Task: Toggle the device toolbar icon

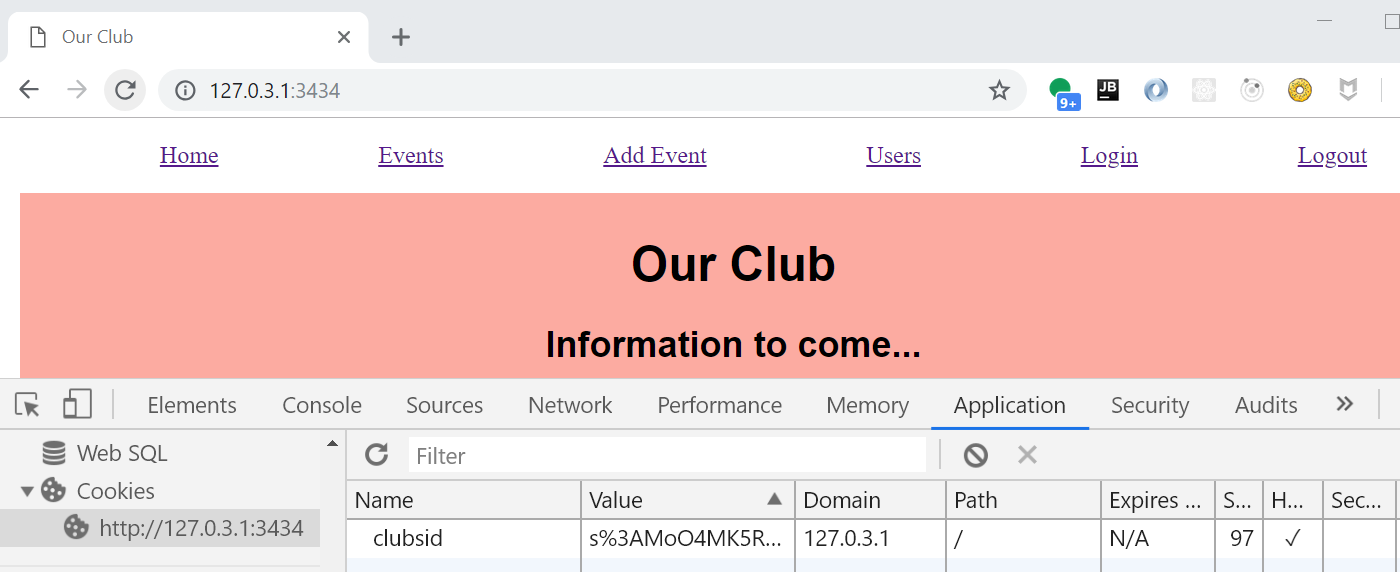Action: tap(77, 405)
